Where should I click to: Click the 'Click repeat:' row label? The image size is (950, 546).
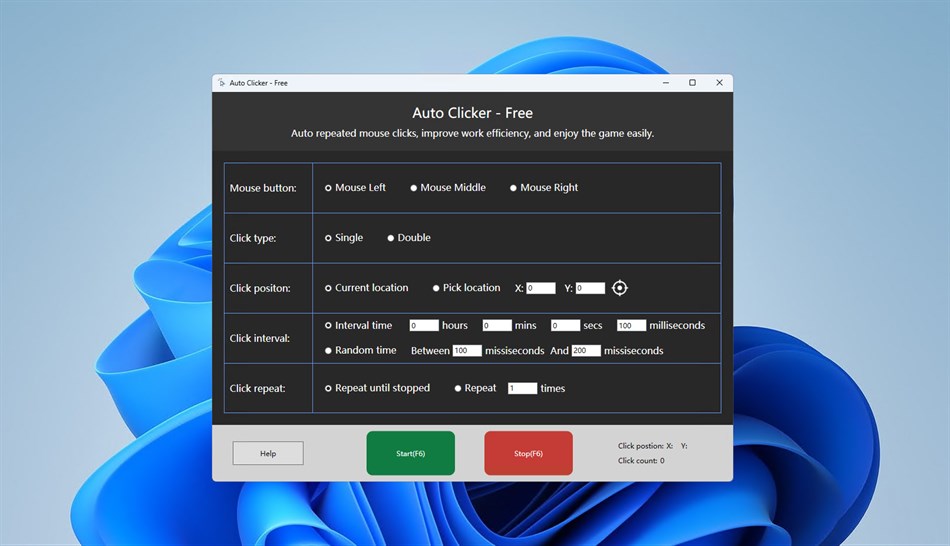257,388
